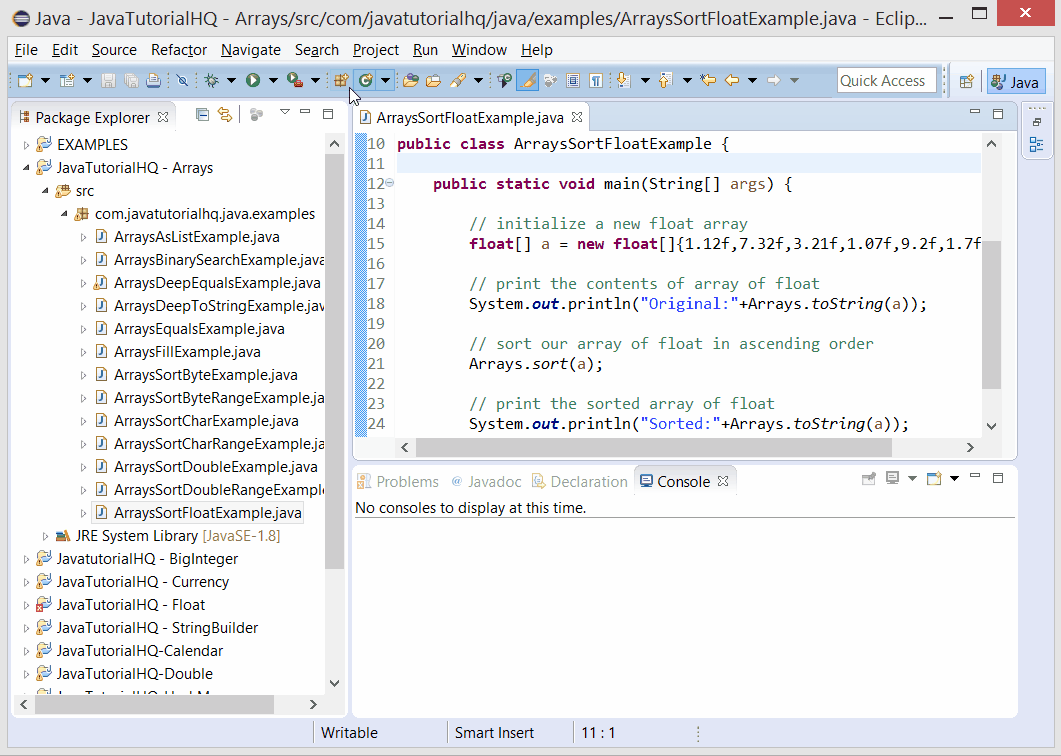Close the ArraysSortFloatExample.java editor tab
This screenshot has height=756, width=1061.
pyautogui.click(x=577, y=117)
